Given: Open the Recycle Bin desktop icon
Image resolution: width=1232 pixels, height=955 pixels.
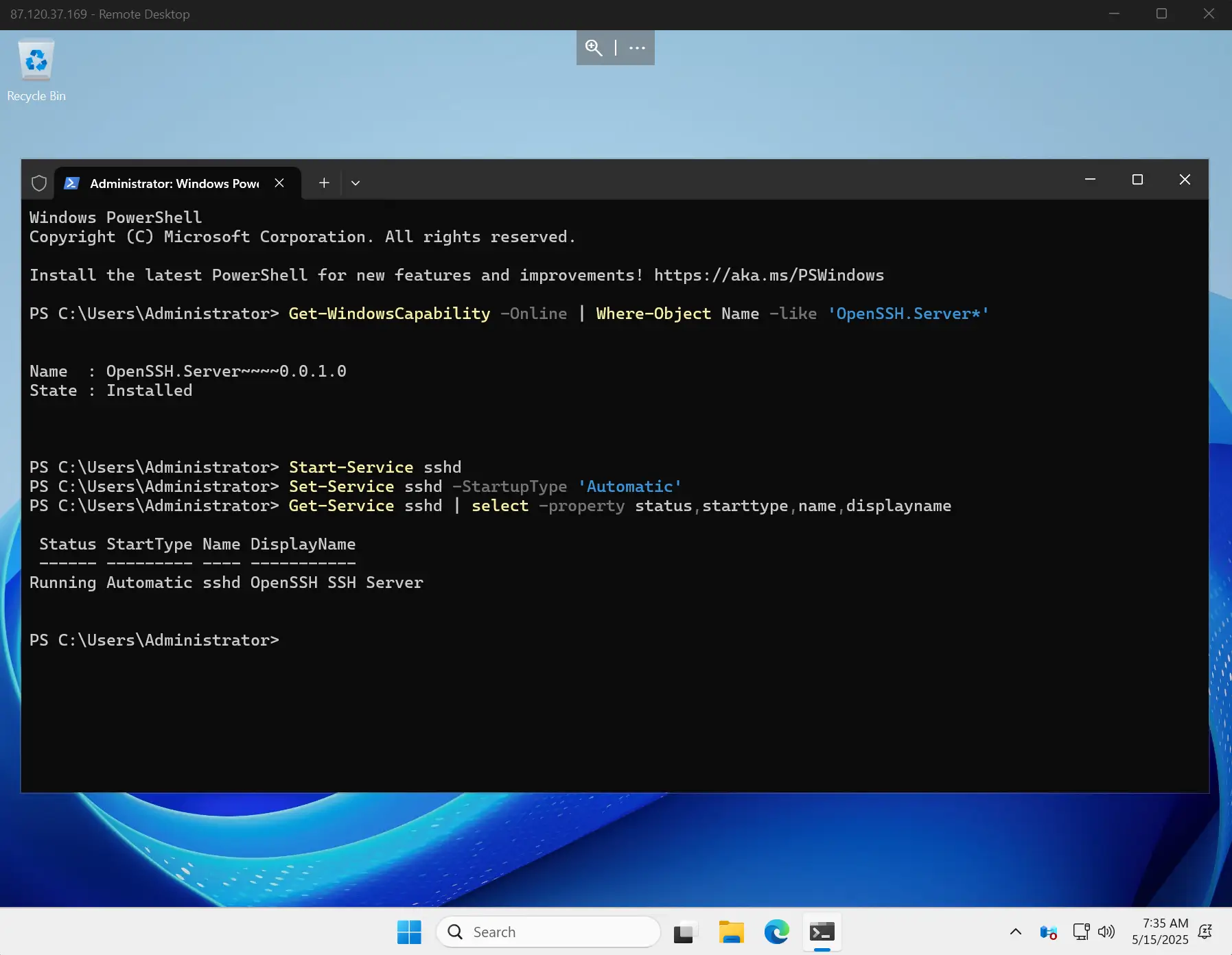Looking at the screenshot, I should 36,71.
